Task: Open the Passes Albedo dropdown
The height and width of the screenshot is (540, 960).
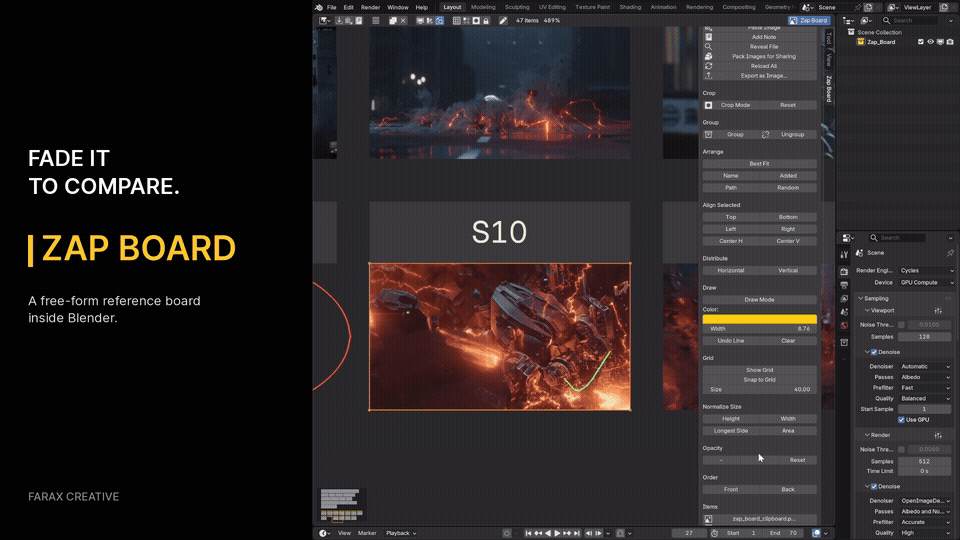Action: (x=925, y=377)
